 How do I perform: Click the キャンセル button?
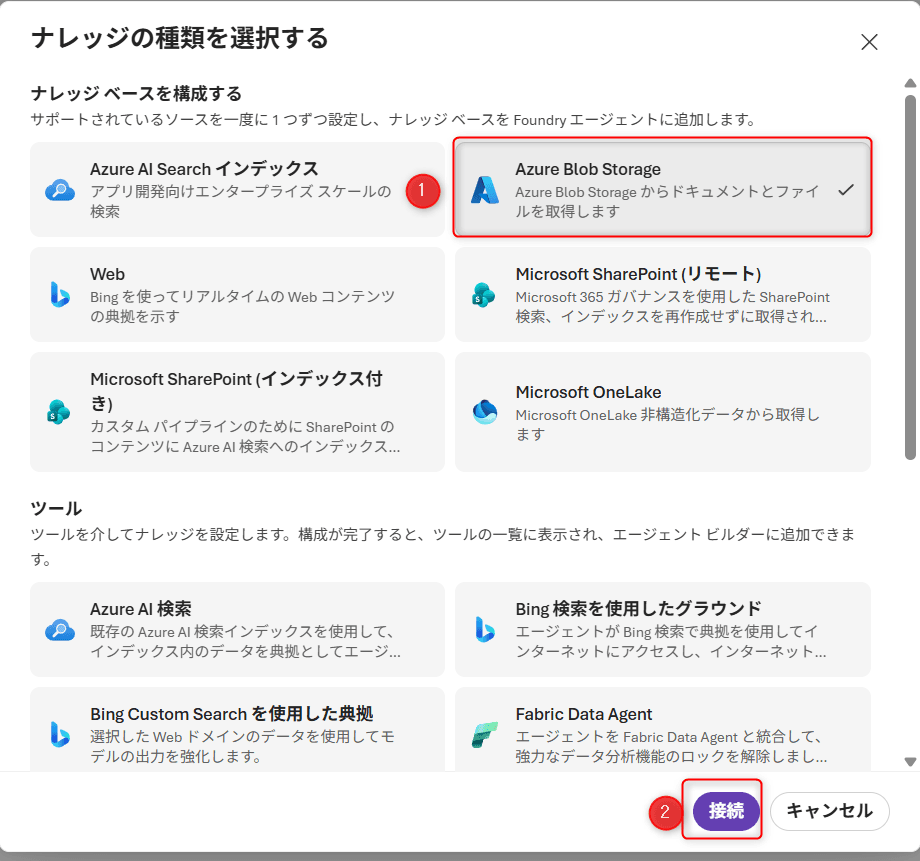829,811
